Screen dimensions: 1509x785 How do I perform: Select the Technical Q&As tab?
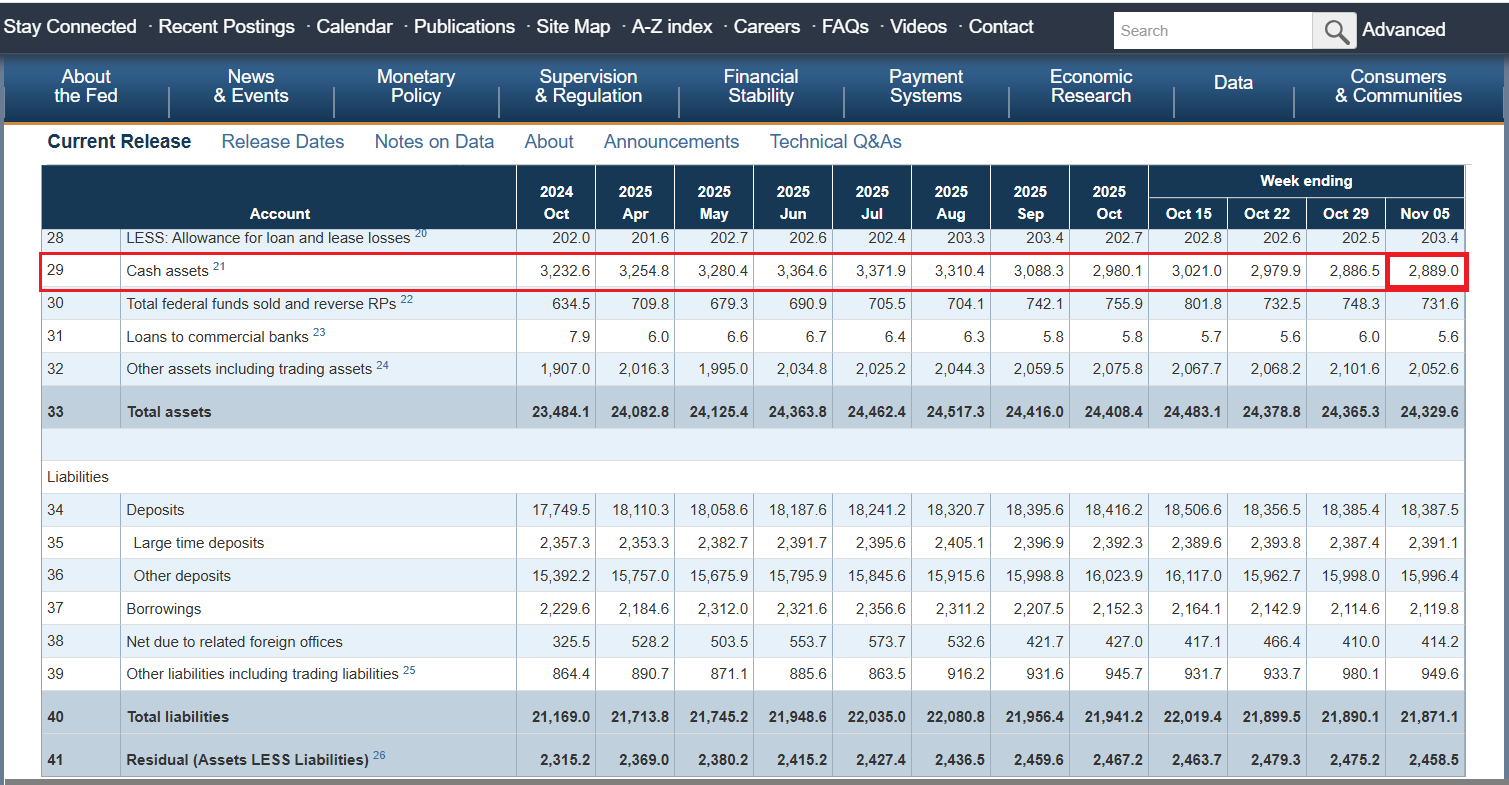click(x=835, y=142)
